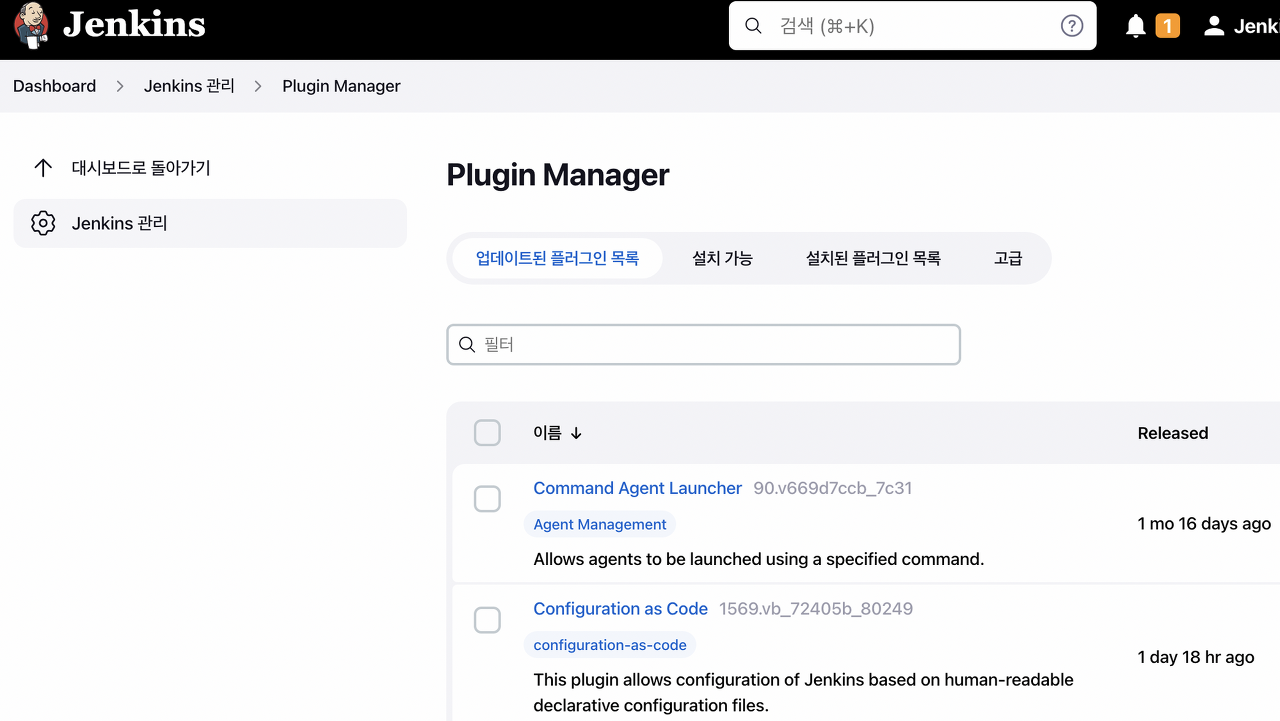Open search help question mark icon
This screenshot has width=1280, height=721.
(1072, 26)
